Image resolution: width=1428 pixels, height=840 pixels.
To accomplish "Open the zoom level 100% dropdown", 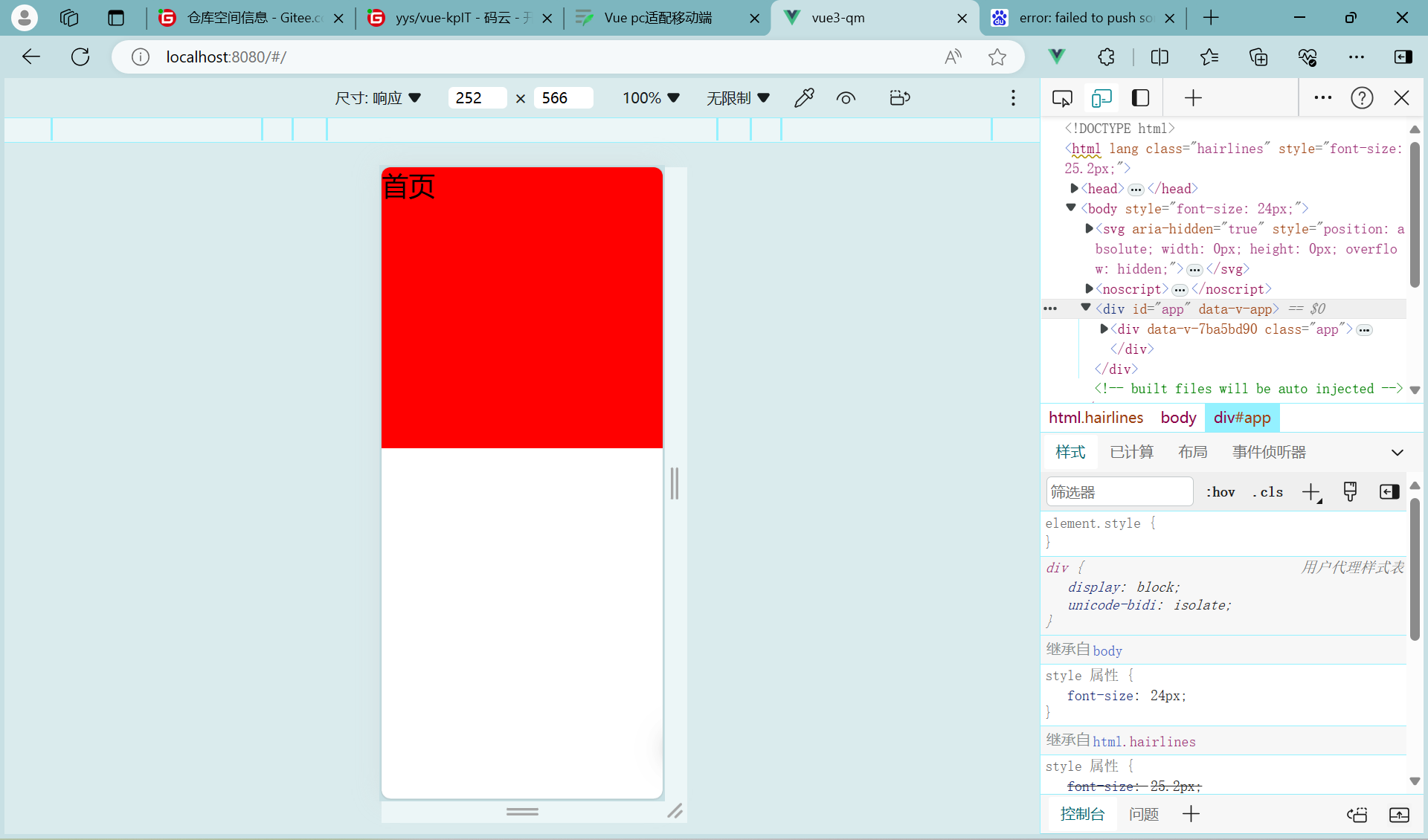I will coord(650,97).
